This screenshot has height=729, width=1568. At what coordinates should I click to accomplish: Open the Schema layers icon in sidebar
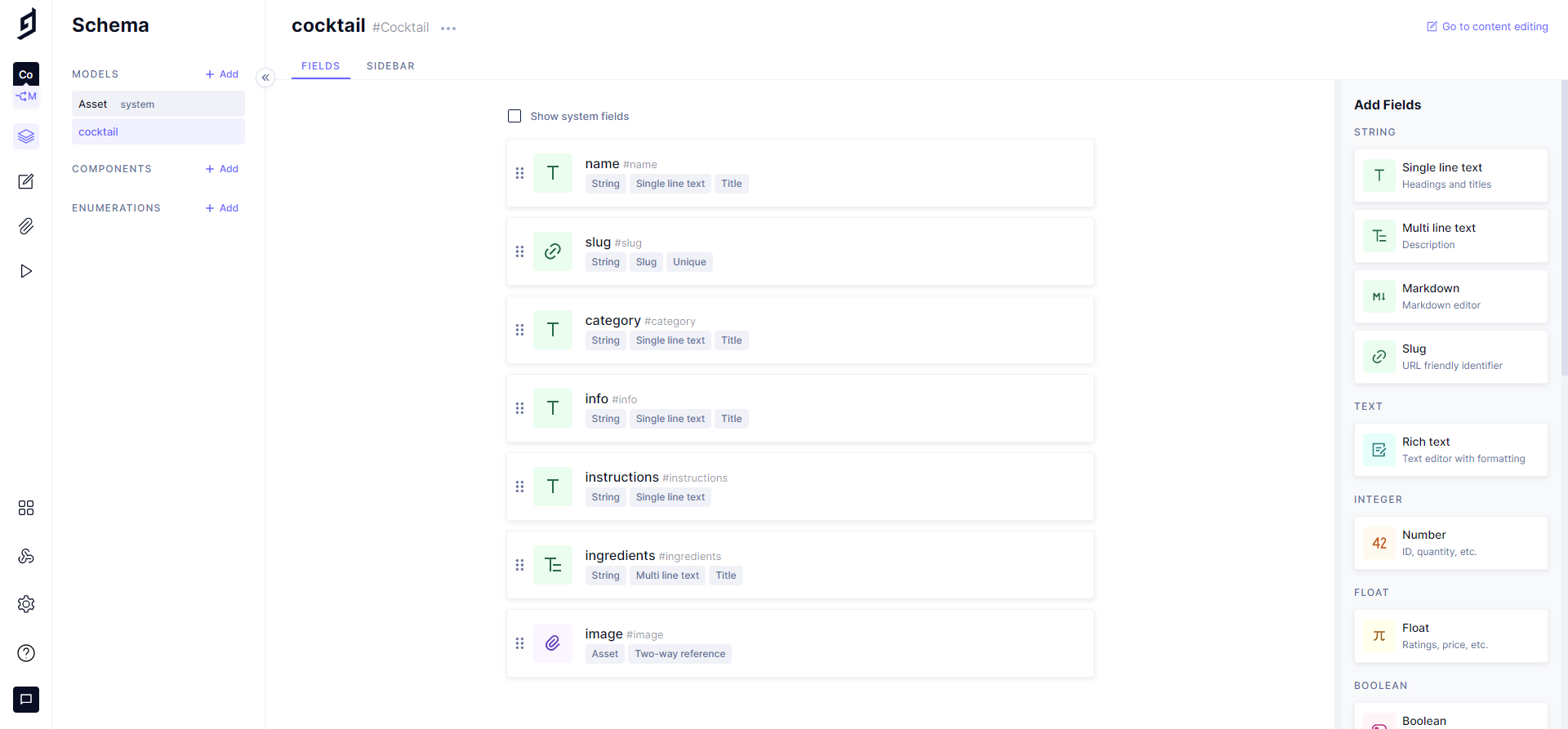tap(26, 136)
